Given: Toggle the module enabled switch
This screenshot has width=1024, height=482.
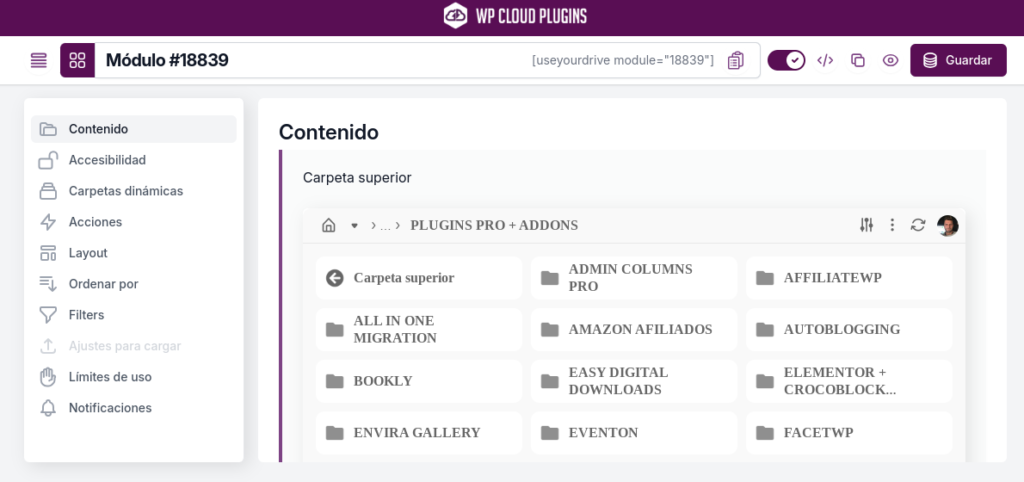Looking at the screenshot, I should [x=786, y=61].
